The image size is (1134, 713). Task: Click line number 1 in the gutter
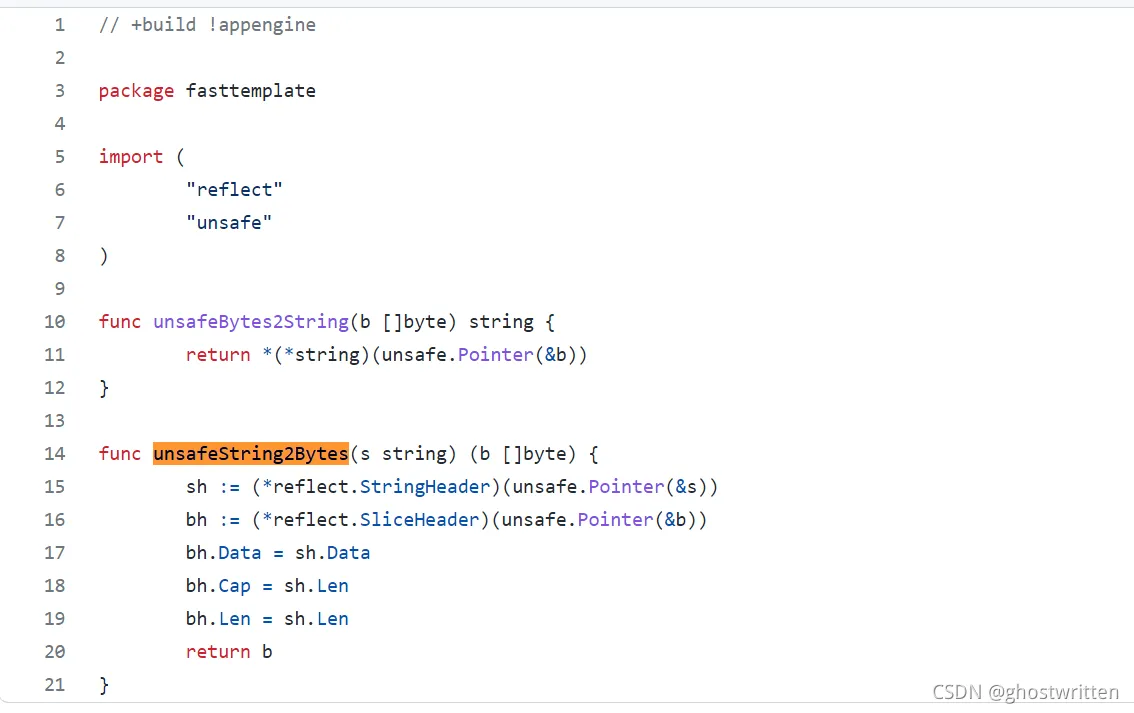[59, 25]
